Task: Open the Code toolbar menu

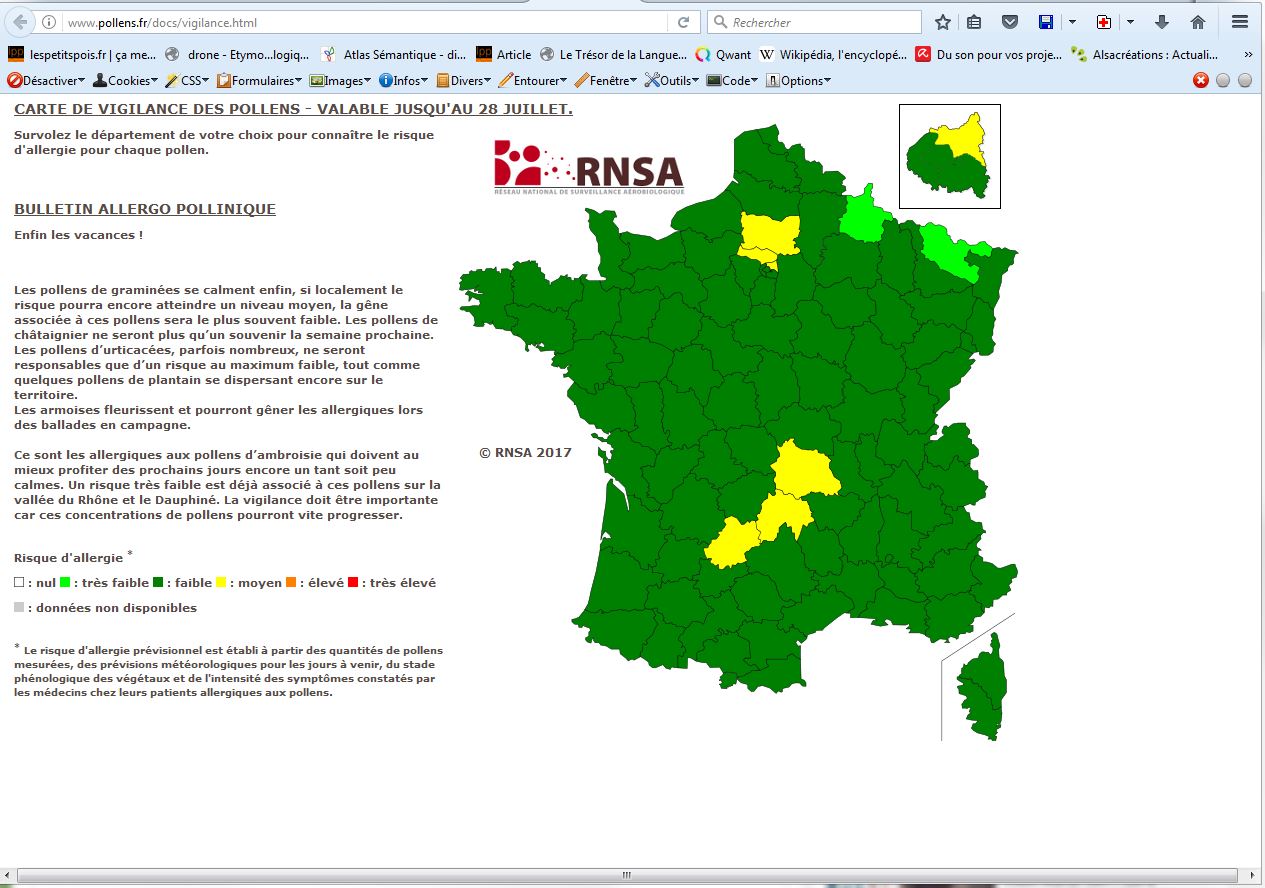Action: (733, 81)
